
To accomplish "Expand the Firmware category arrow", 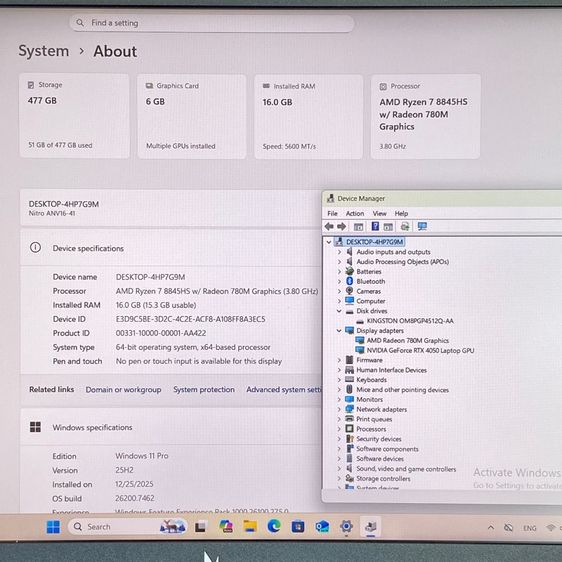I will coord(339,360).
